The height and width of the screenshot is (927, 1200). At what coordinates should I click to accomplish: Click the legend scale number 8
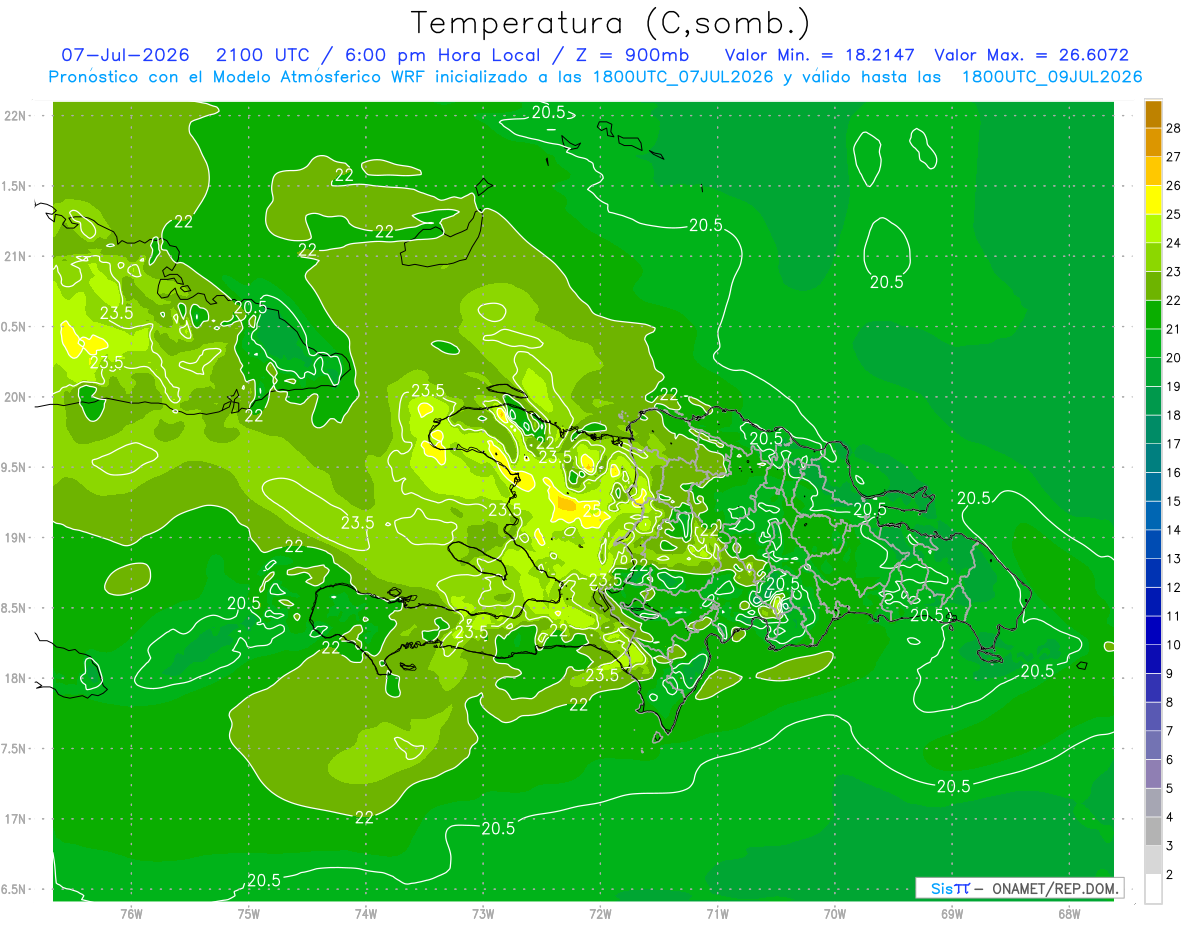pyautogui.click(x=1171, y=703)
